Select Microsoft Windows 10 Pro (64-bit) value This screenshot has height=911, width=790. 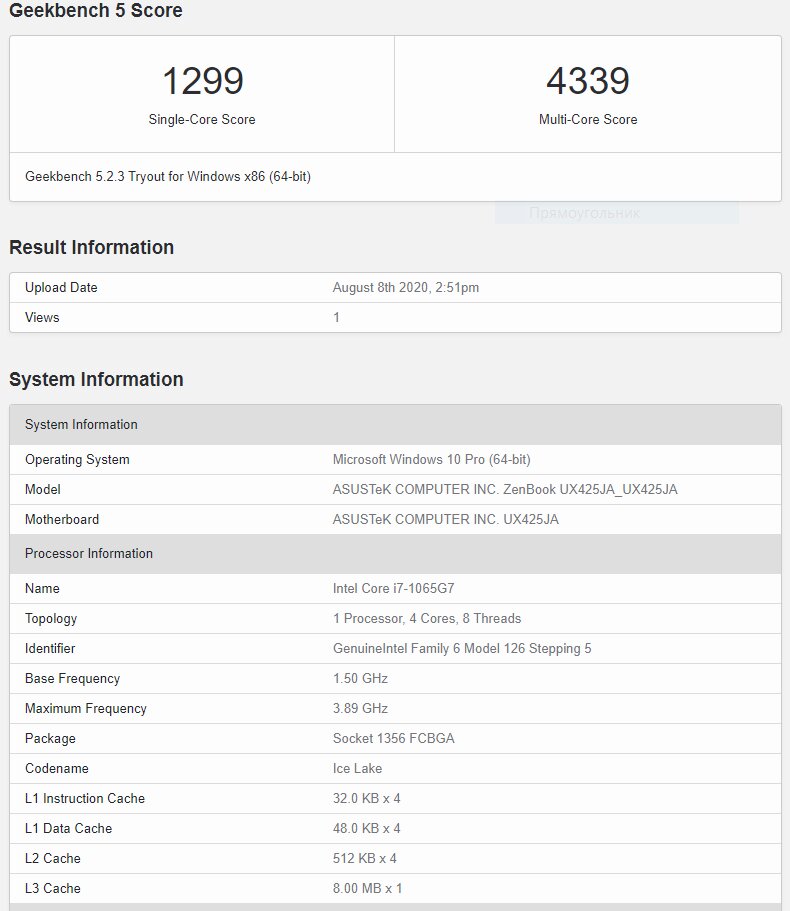tap(432, 460)
